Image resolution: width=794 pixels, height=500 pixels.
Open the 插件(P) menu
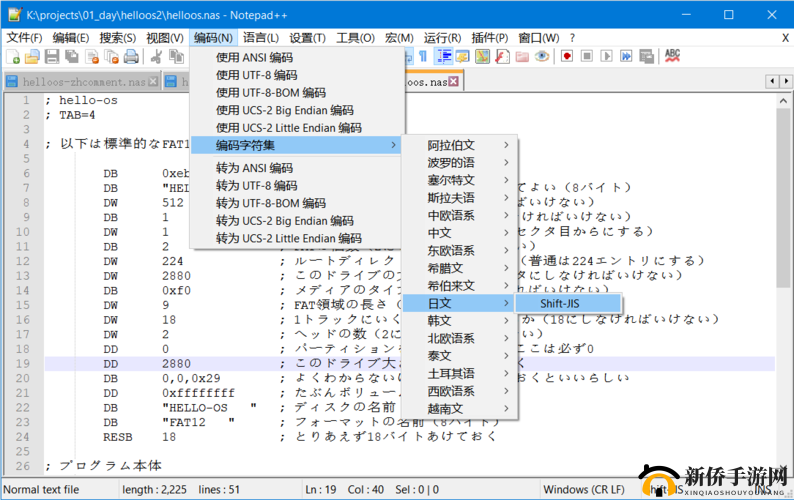[x=490, y=38]
